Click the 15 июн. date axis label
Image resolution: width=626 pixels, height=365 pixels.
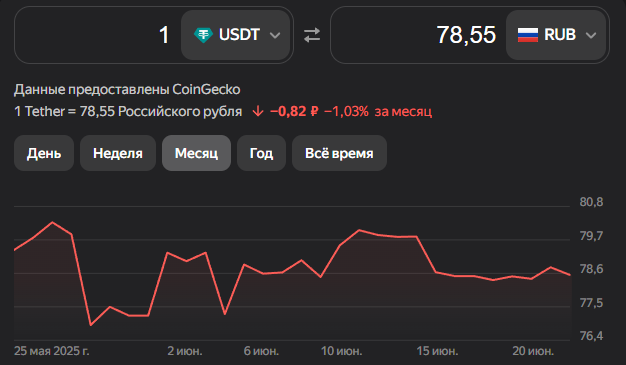(437, 351)
